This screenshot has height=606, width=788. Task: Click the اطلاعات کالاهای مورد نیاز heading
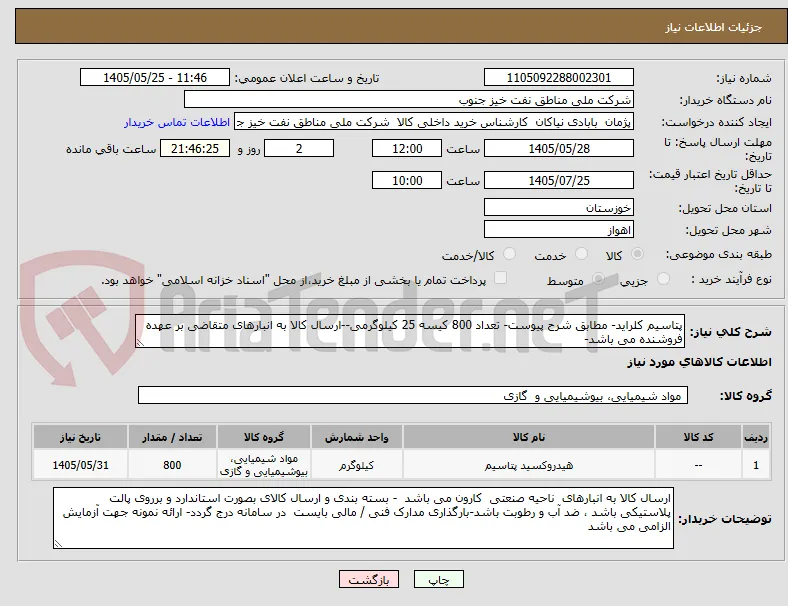point(699,362)
